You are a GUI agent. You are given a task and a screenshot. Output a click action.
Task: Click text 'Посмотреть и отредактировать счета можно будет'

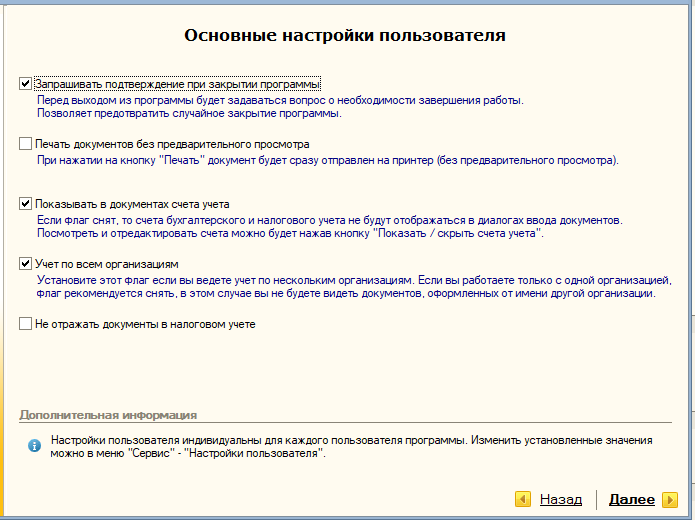tap(290, 233)
